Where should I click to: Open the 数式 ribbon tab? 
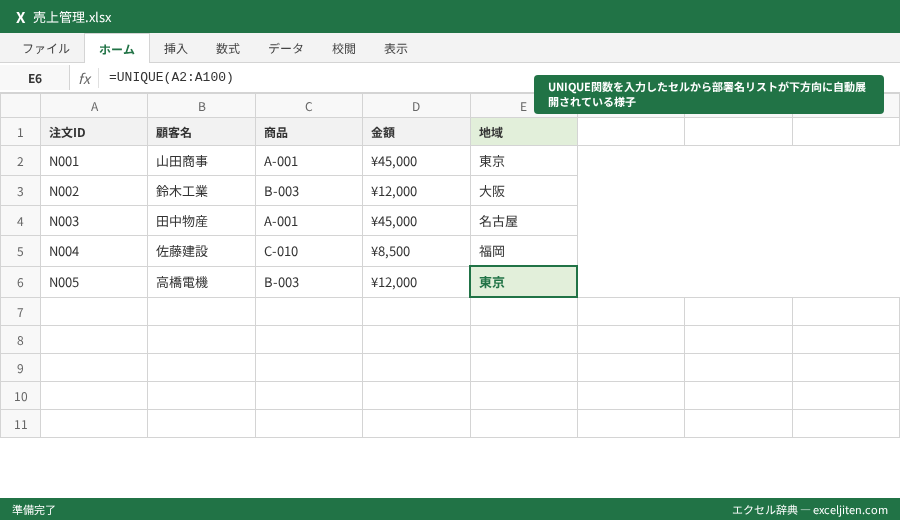click(228, 49)
